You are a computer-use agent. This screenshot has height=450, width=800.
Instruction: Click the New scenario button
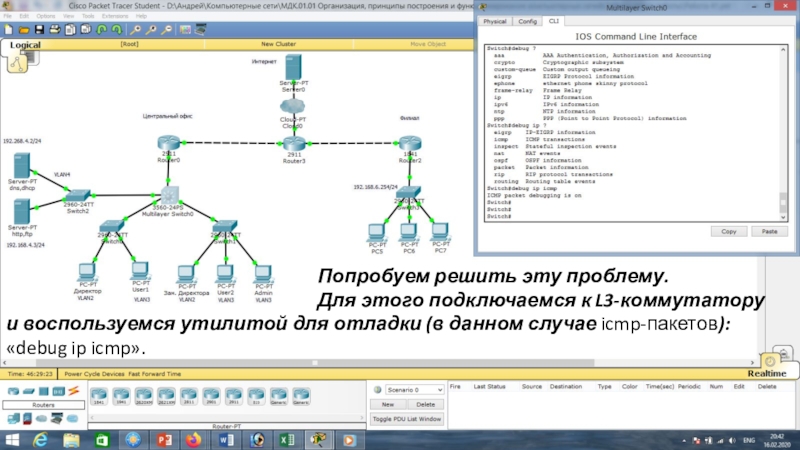pyautogui.click(x=388, y=405)
